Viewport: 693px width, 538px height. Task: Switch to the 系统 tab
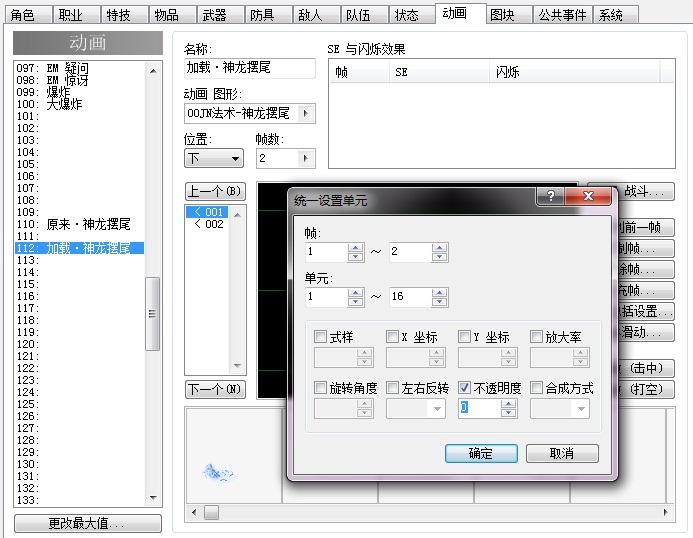click(x=616, y=15)
